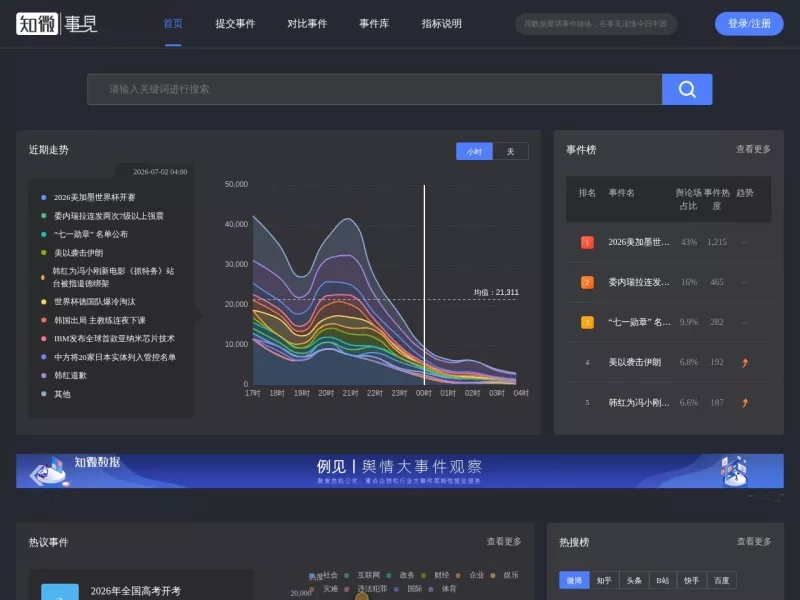
Task: Click the 趋势 column header
Action: [x=745, y=193]
